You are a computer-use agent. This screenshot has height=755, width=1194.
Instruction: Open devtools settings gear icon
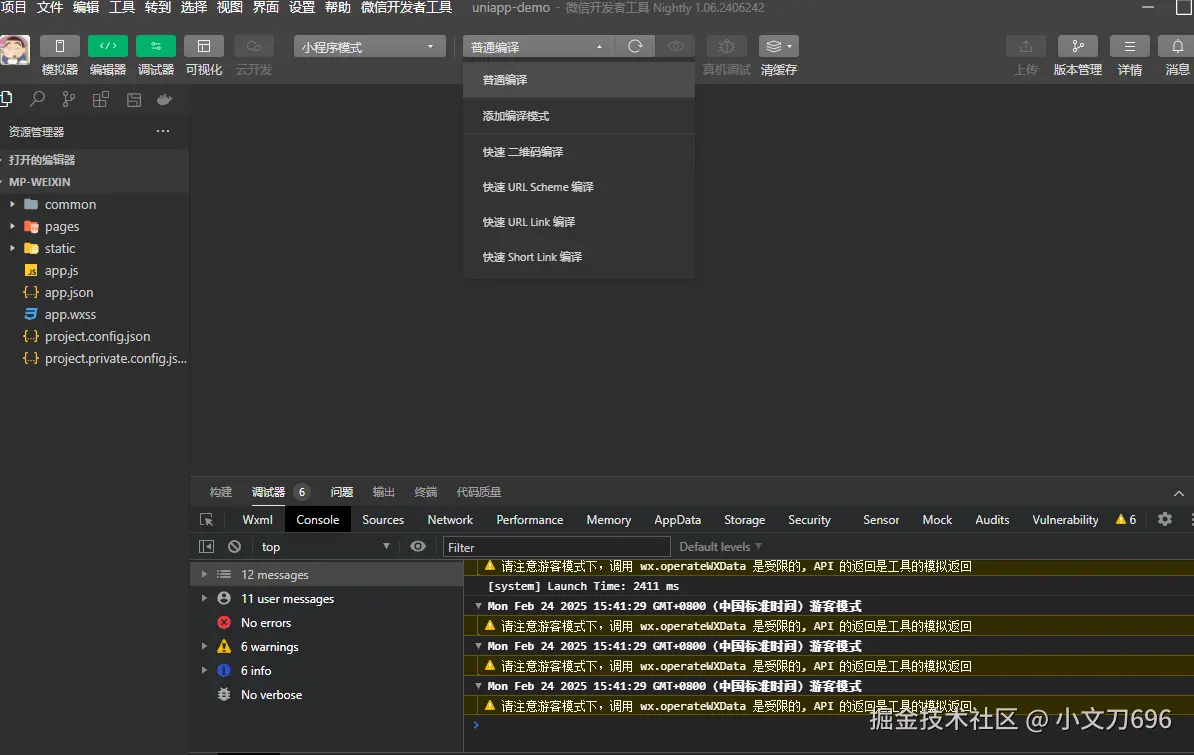tap(1165, 520)
